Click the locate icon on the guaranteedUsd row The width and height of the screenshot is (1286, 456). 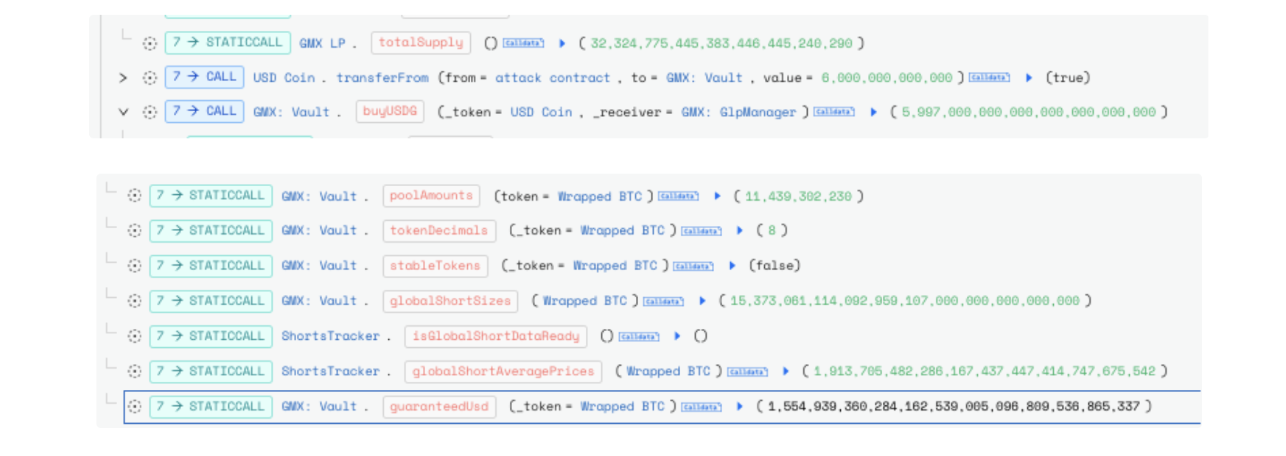[134, 407]
